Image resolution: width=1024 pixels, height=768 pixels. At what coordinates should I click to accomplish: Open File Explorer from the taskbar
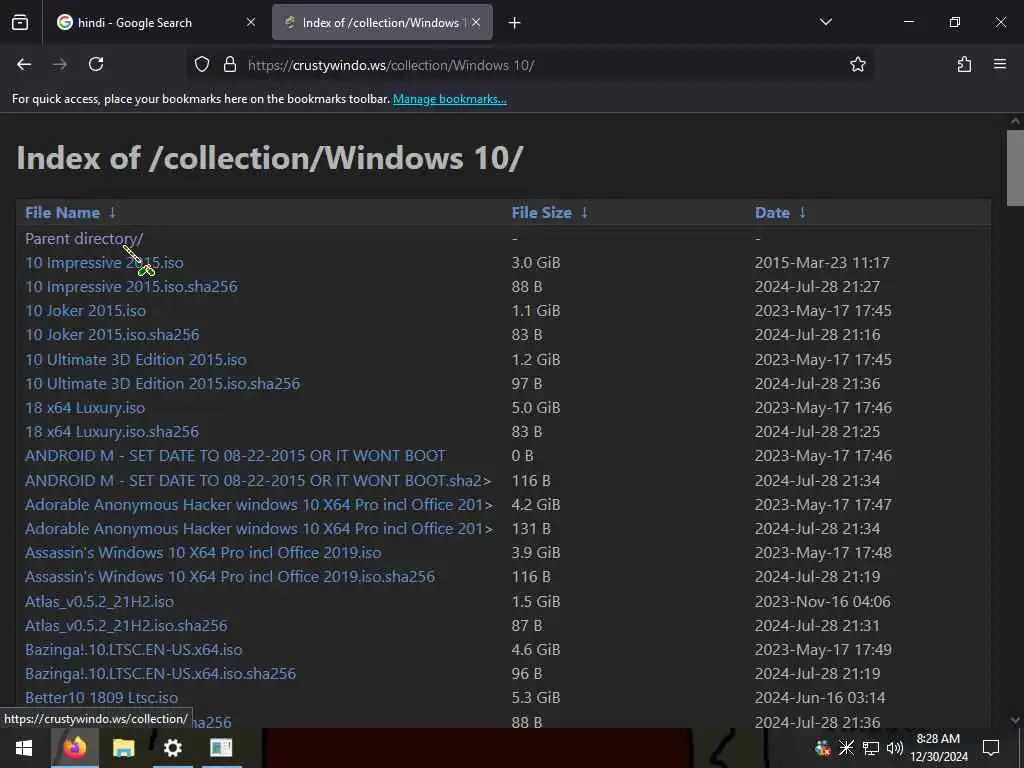click(123, 748)
